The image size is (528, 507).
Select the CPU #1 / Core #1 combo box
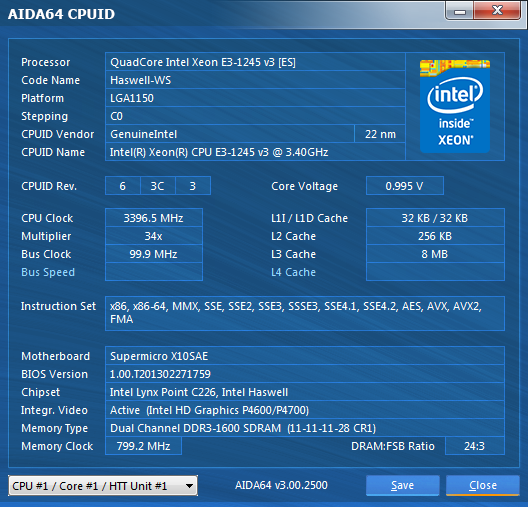pos(103,485)
